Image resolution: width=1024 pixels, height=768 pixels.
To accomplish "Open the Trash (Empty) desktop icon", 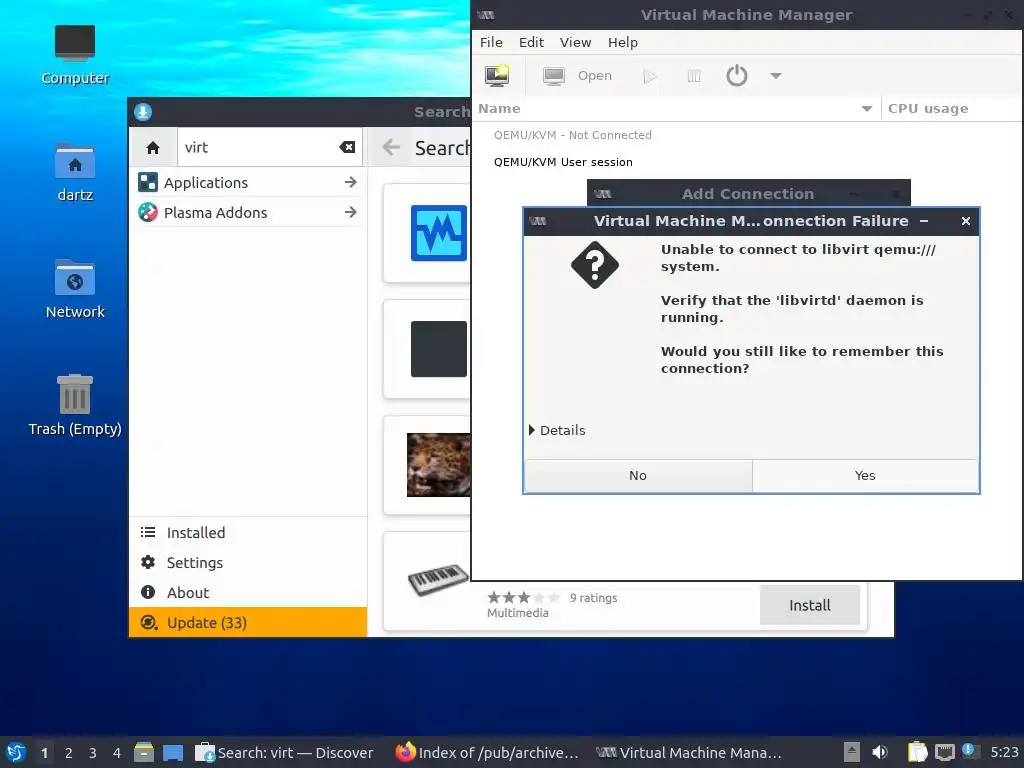I will point(75,405).
